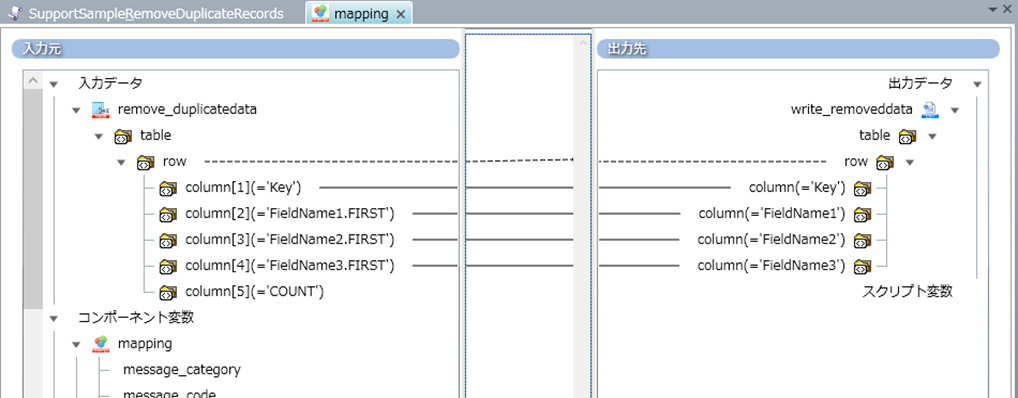This screenshot has height=398, width=1018.
Task: Switch to SupportSampleRemoveDuplicateRecords tab
Action: coord(147,14)
